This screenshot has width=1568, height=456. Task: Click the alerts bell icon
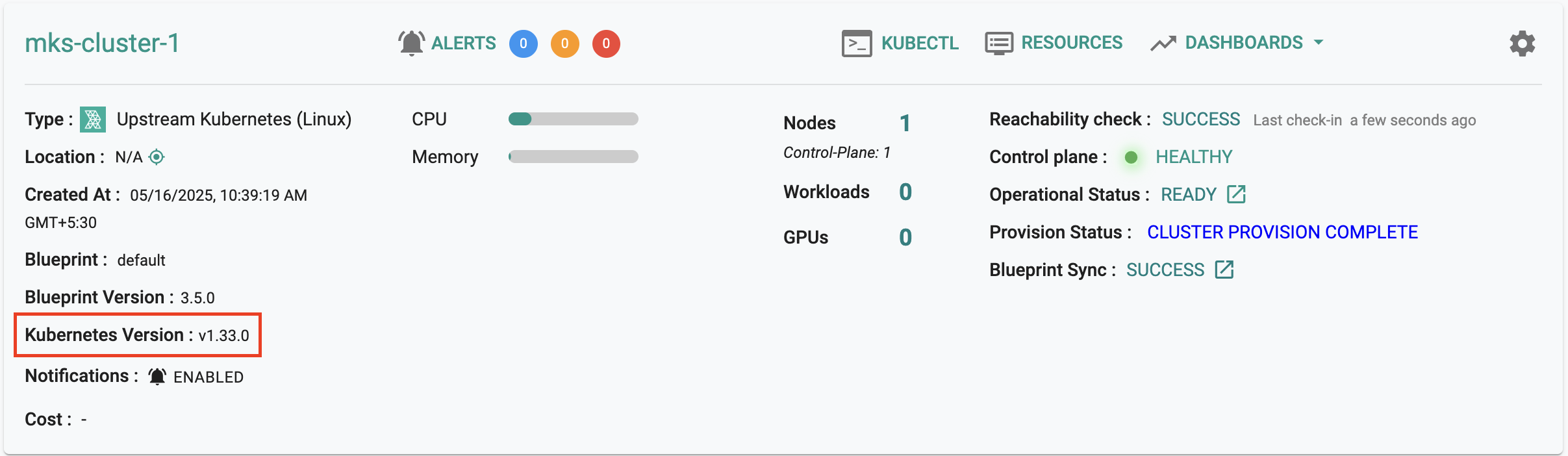click(412, 44)
